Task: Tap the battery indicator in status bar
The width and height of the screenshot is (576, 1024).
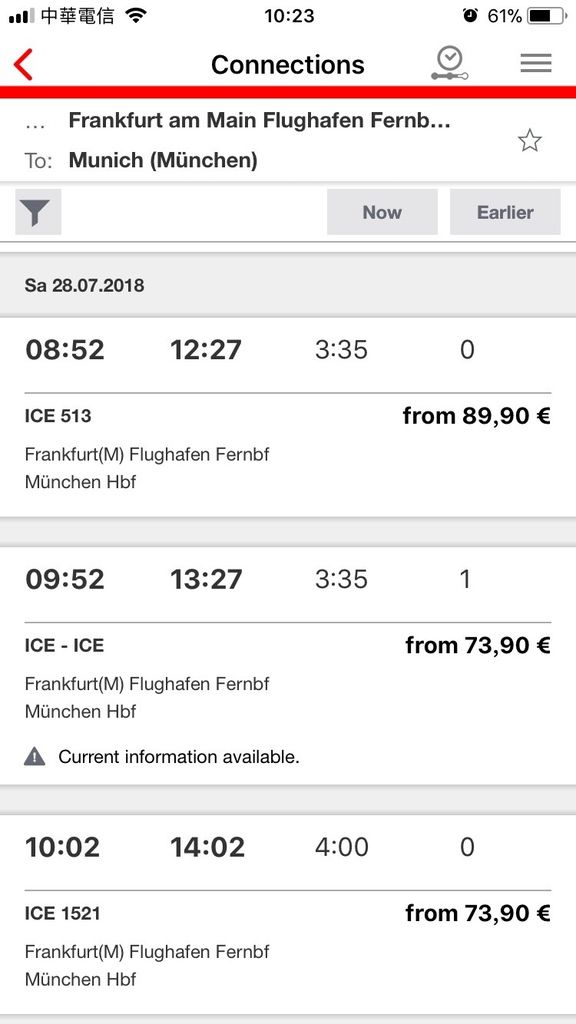Action: [x=547, y=16]
